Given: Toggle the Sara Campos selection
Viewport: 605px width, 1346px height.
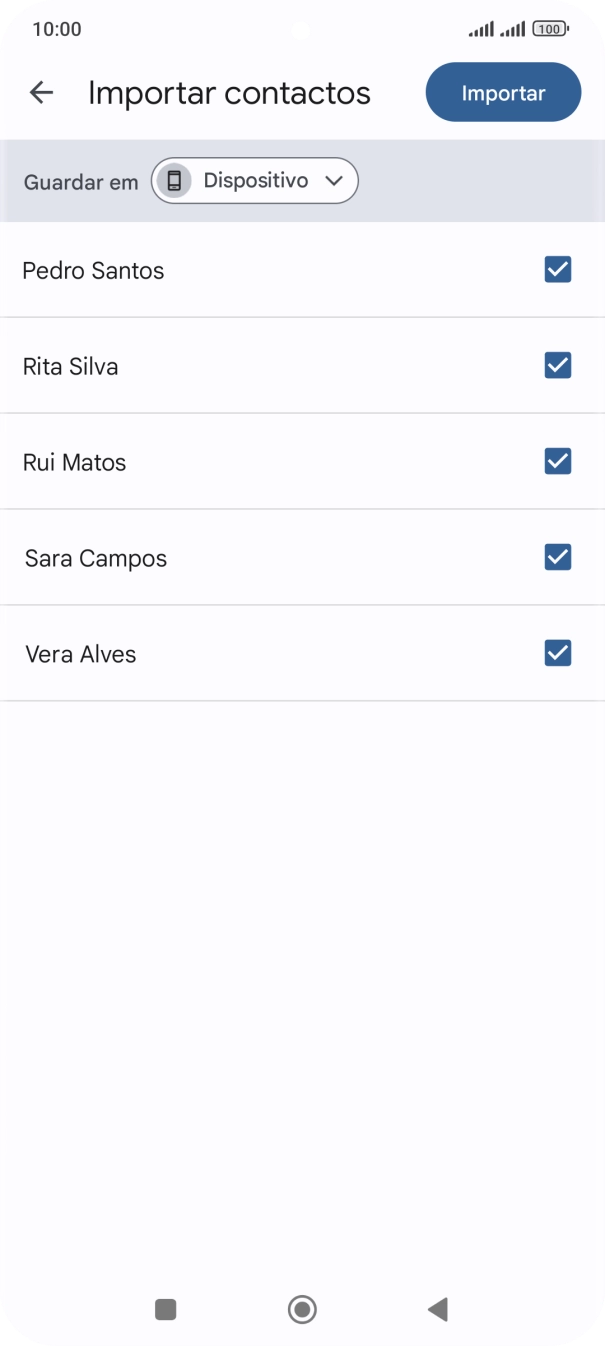Looking at the screenshot, I should click(557, 557).
